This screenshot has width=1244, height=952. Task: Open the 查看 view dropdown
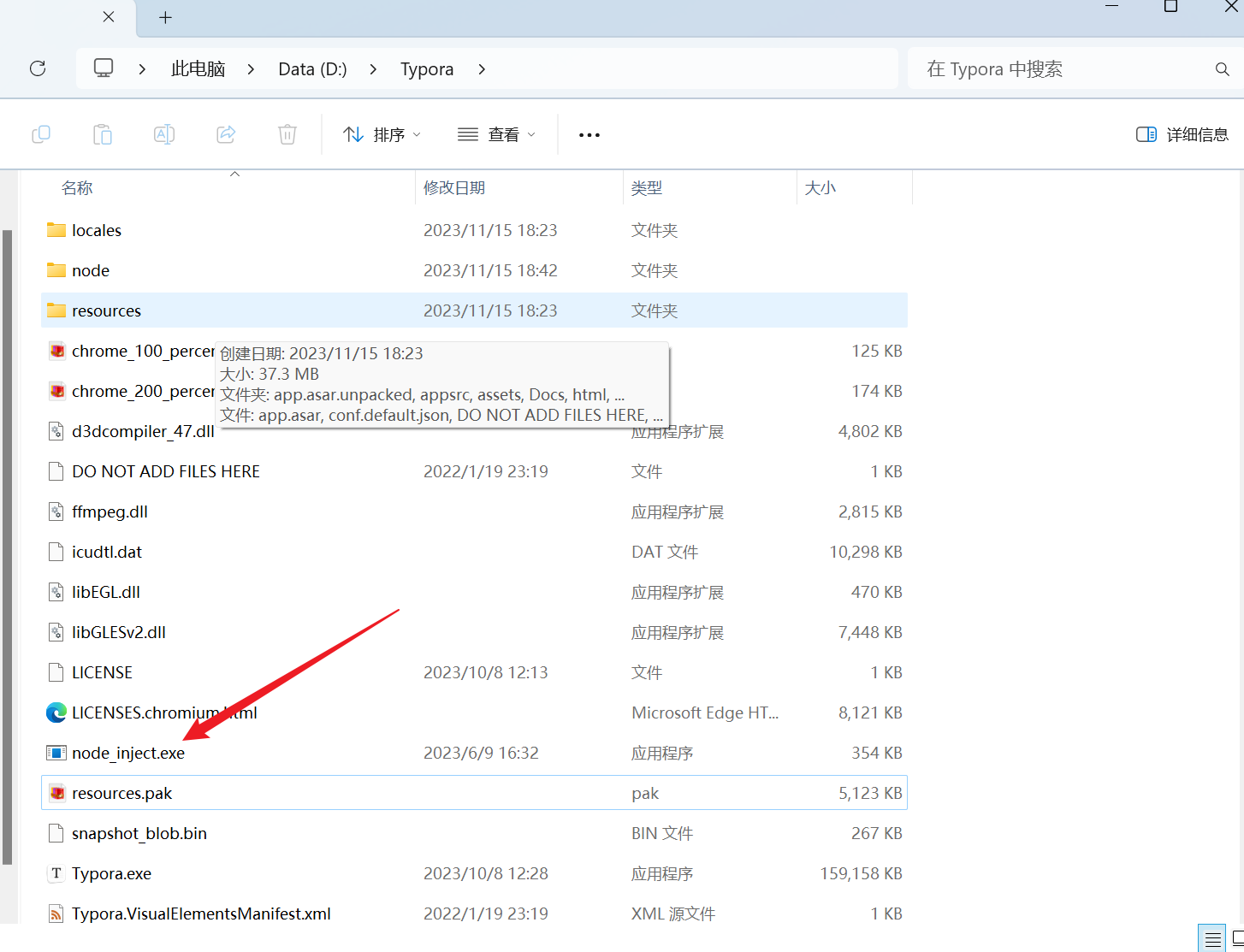(496, 134)
